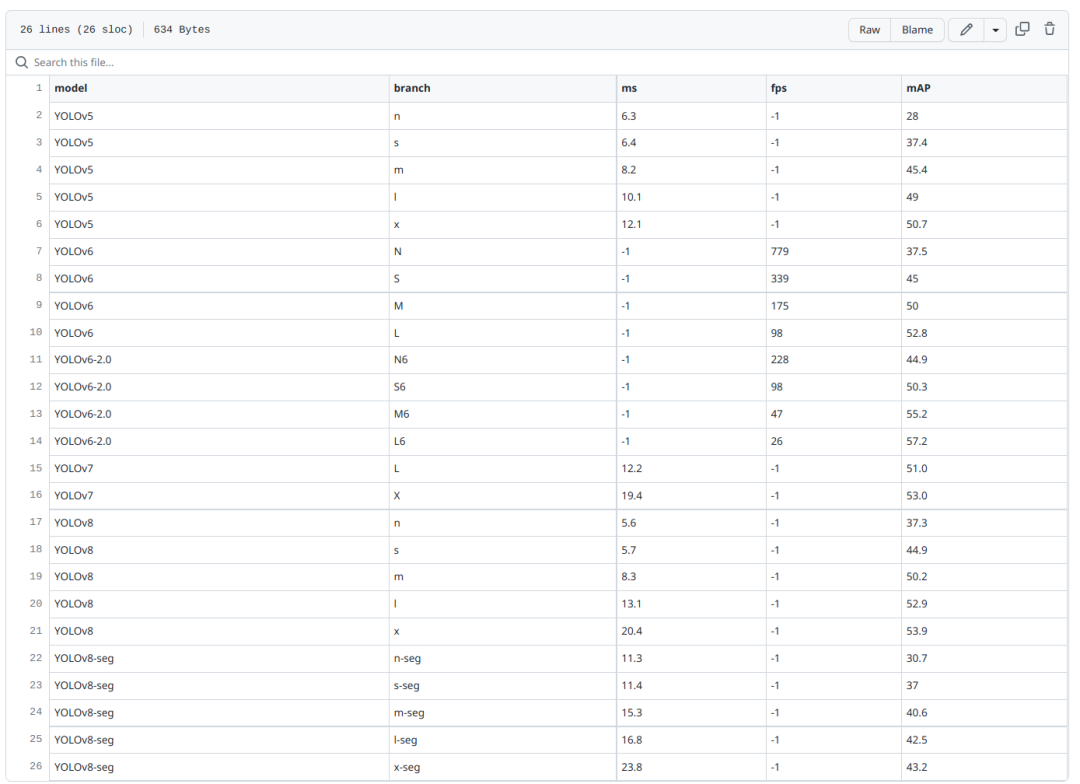Image resolution: width=1080 pixels, height=784 pixels.
Task: Select line number 26
Action: pos(34,766)
